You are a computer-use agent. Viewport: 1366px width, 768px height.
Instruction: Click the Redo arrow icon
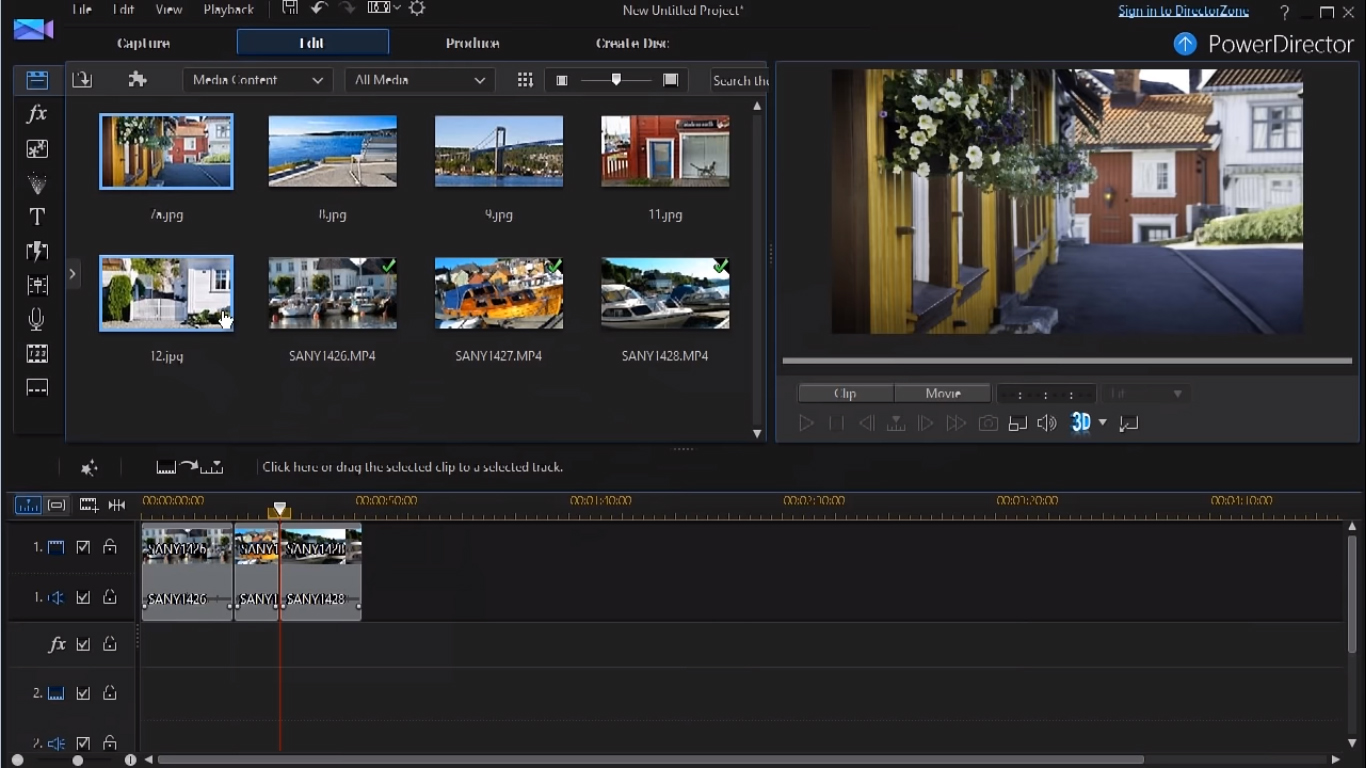pyautogui.click(x=346, y=9)
